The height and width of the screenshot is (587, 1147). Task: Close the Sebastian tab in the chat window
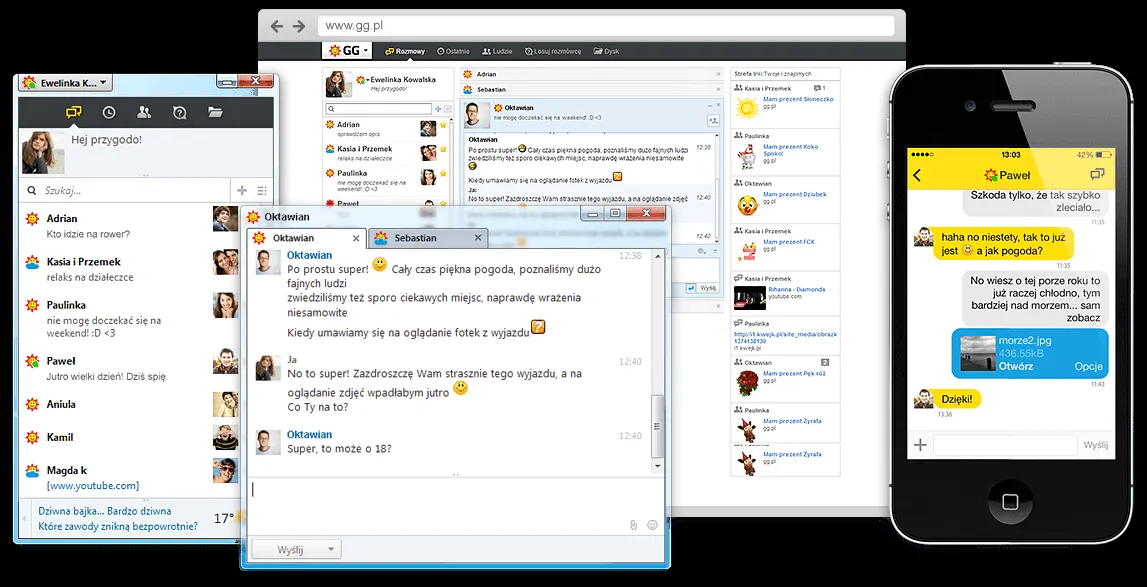coord(478,238)
